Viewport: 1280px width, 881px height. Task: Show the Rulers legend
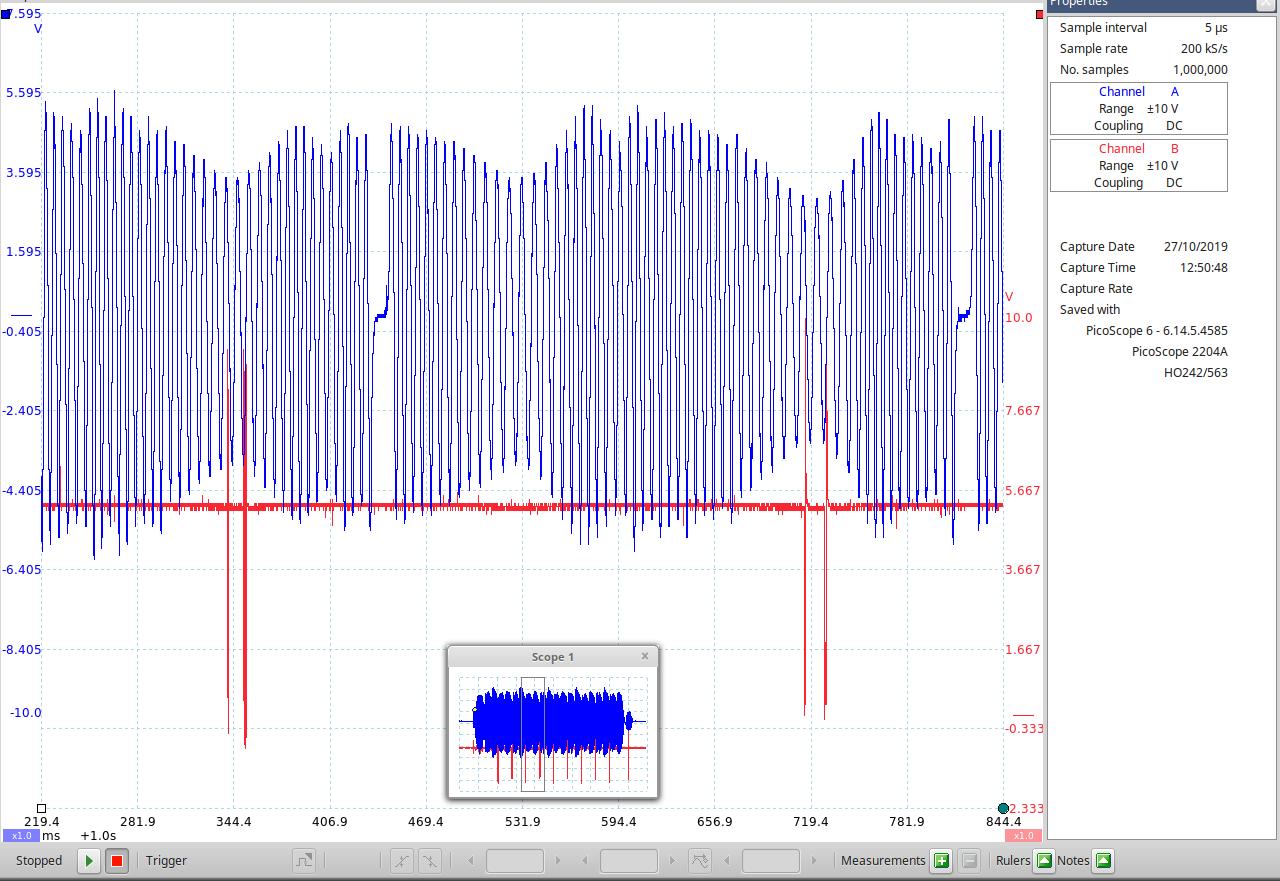coord(1043,860)
